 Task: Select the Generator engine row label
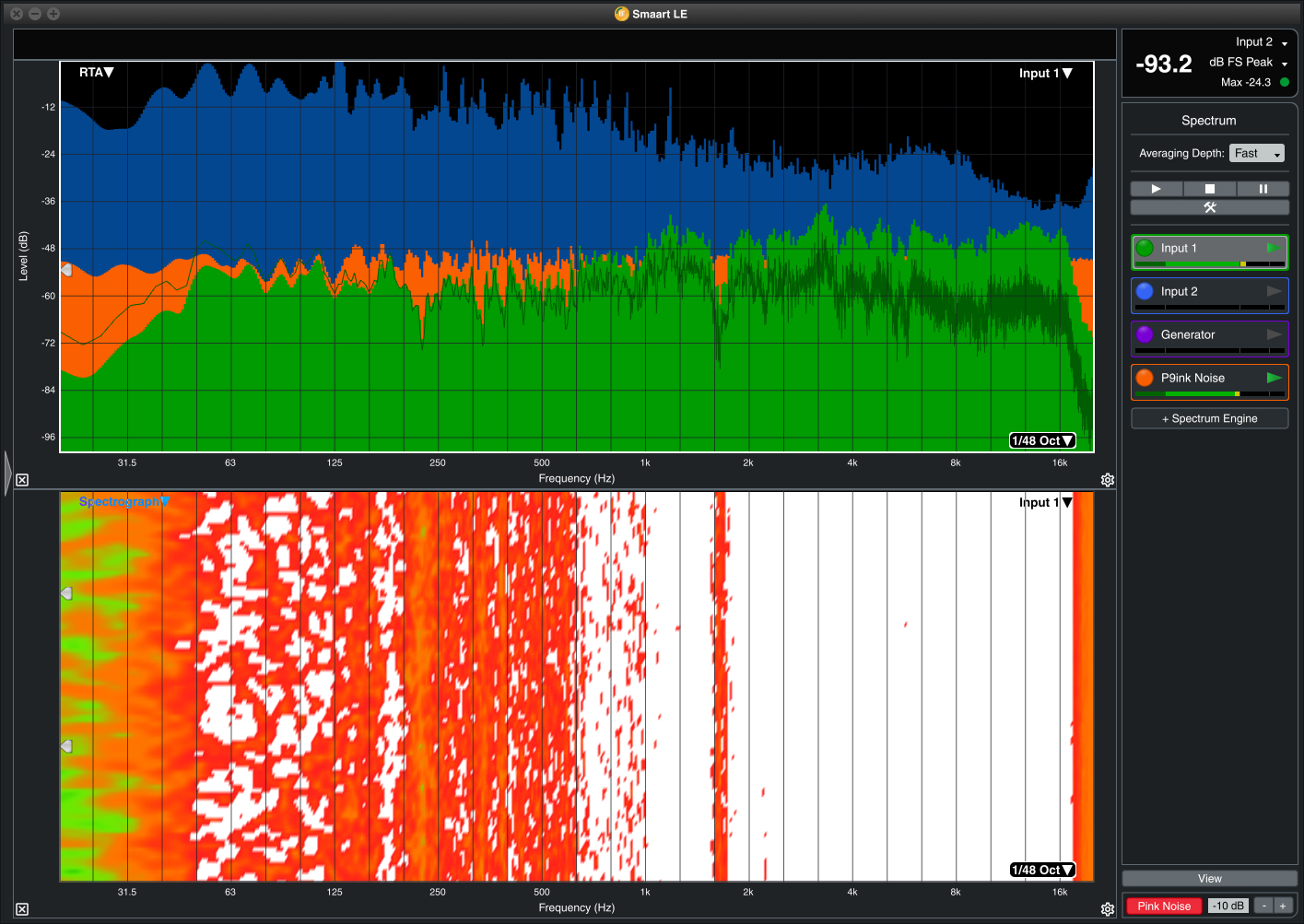[x=1188, y=334]
